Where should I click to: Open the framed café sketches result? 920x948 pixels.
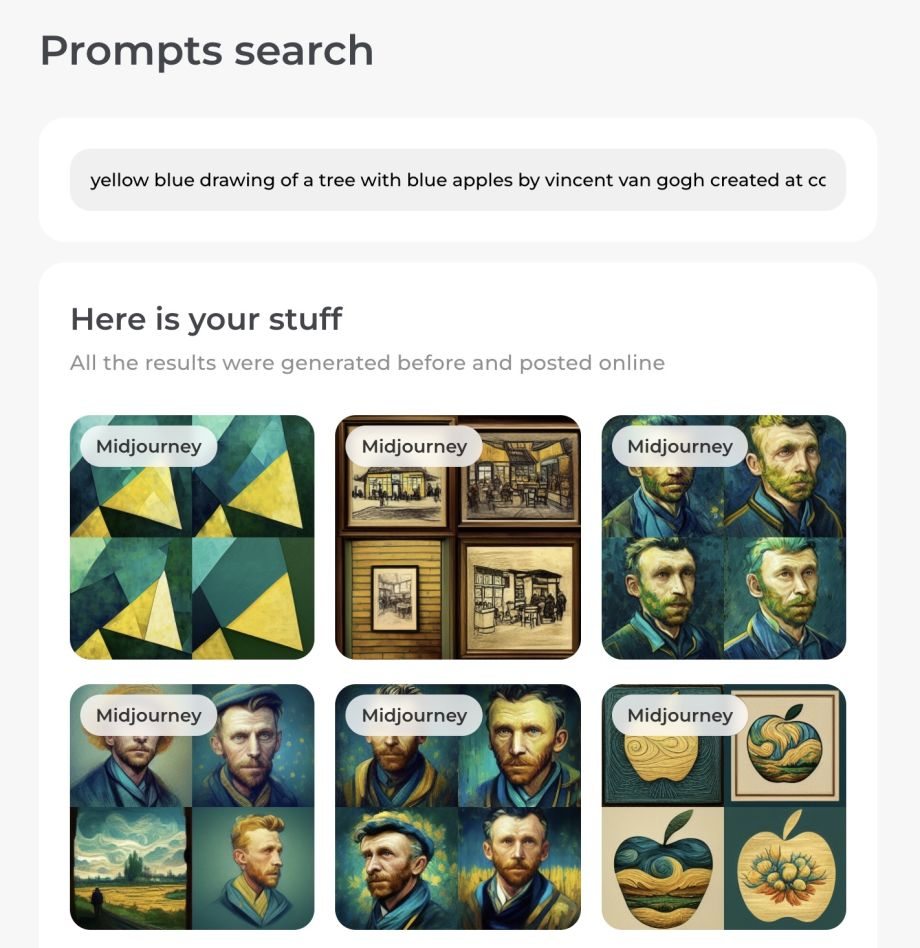[458, 537]
